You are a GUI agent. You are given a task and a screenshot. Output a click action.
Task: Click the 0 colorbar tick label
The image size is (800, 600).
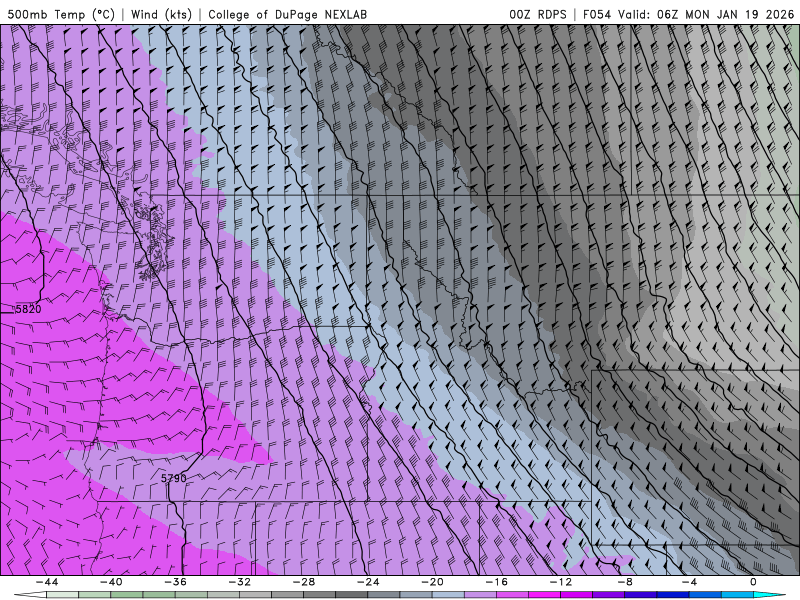coord(754,582)
